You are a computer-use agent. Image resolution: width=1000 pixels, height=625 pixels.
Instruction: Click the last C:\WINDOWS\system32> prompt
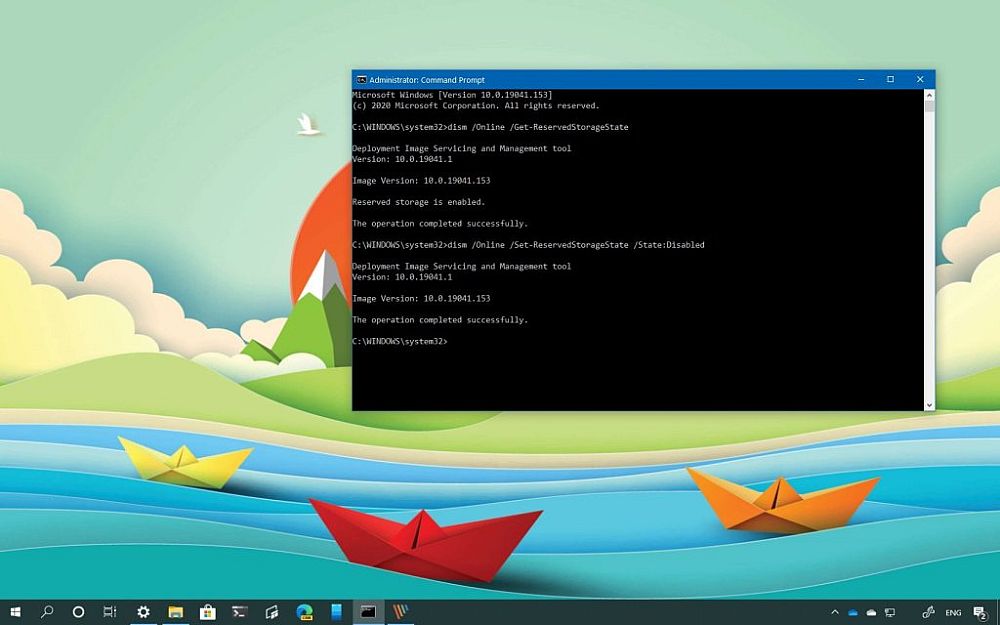click(x=400, y=341)
